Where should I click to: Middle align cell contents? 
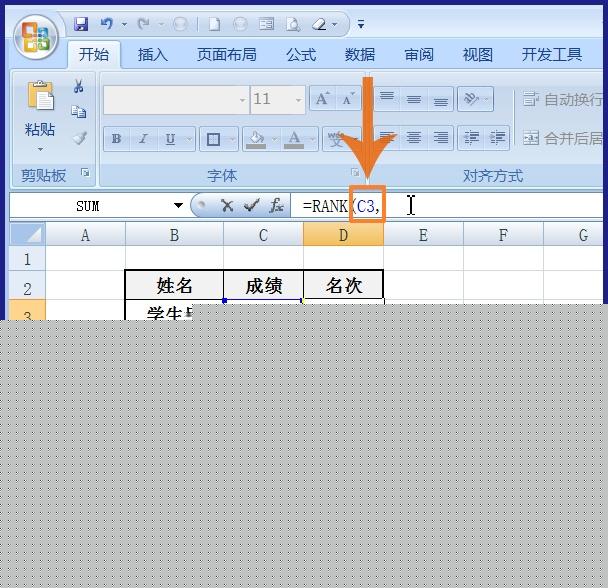(x=414, y=99)
